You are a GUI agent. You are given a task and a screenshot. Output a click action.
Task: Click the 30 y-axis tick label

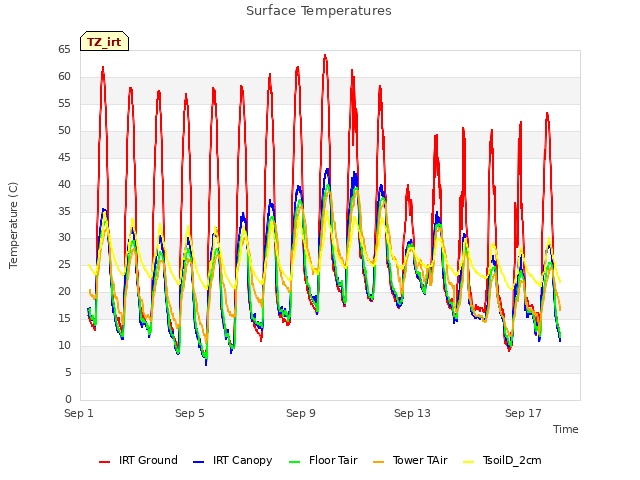tap(64, 238)
